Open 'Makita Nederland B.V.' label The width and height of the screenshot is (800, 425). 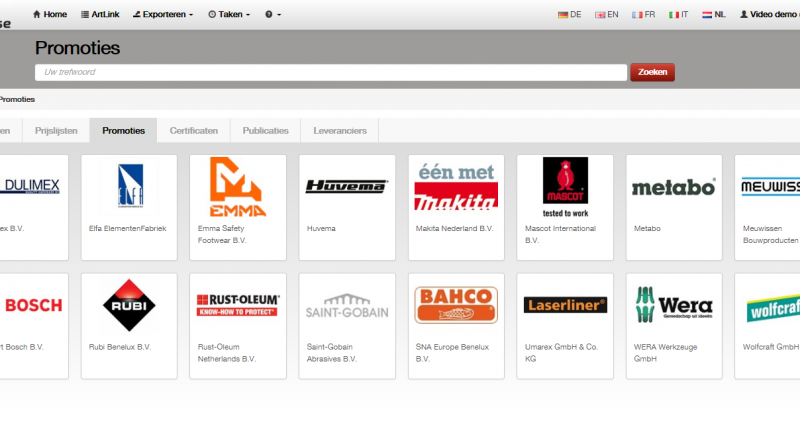click(455, 229)
